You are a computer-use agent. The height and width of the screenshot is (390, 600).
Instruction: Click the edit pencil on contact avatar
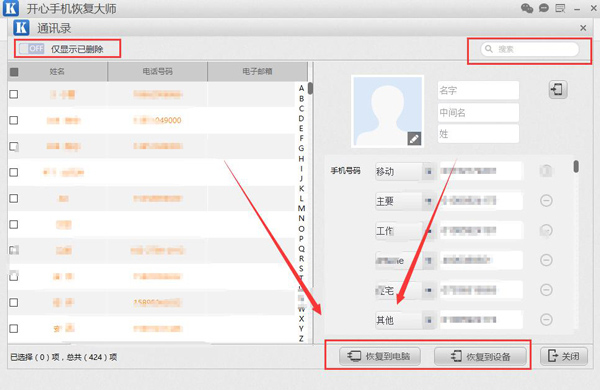point(414,139)
